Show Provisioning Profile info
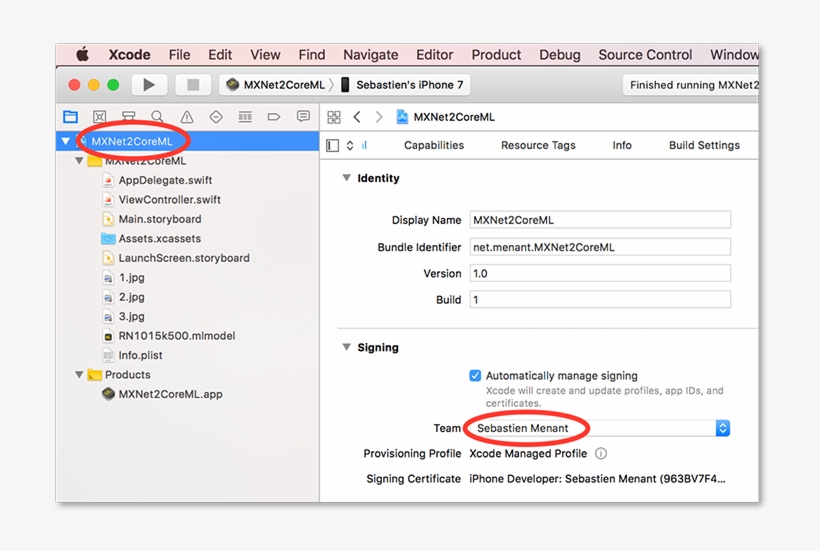Screen dimensions: 820x551 (x=601, y=453)
